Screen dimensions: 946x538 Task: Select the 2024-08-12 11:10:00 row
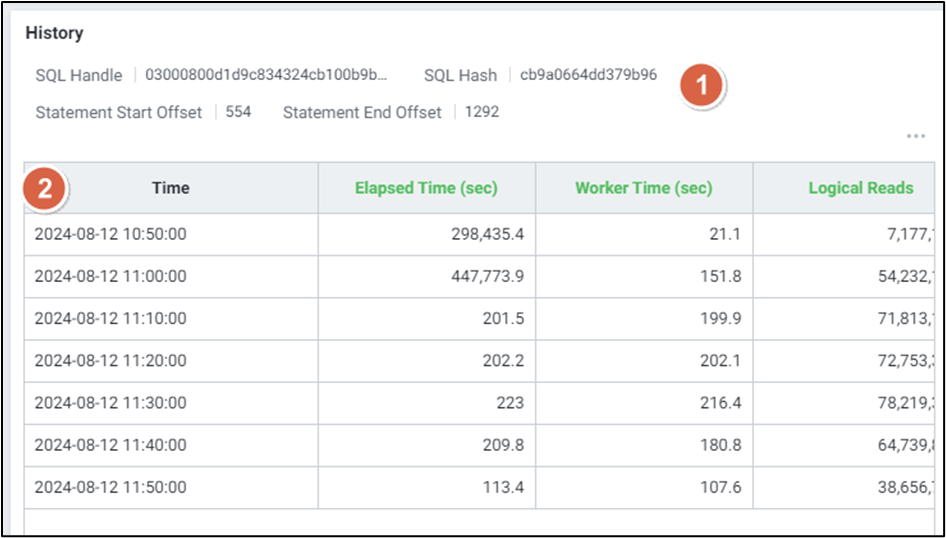[x=110, y=318]
